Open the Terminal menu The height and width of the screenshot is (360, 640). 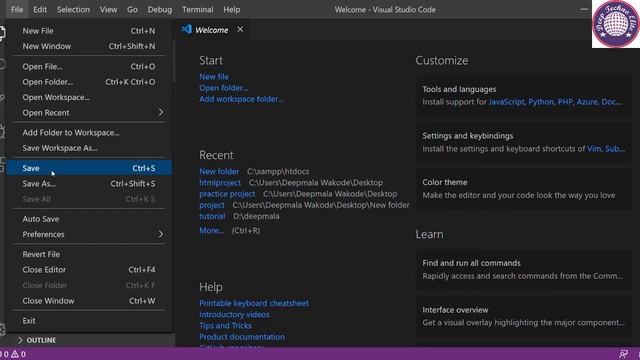198,9
